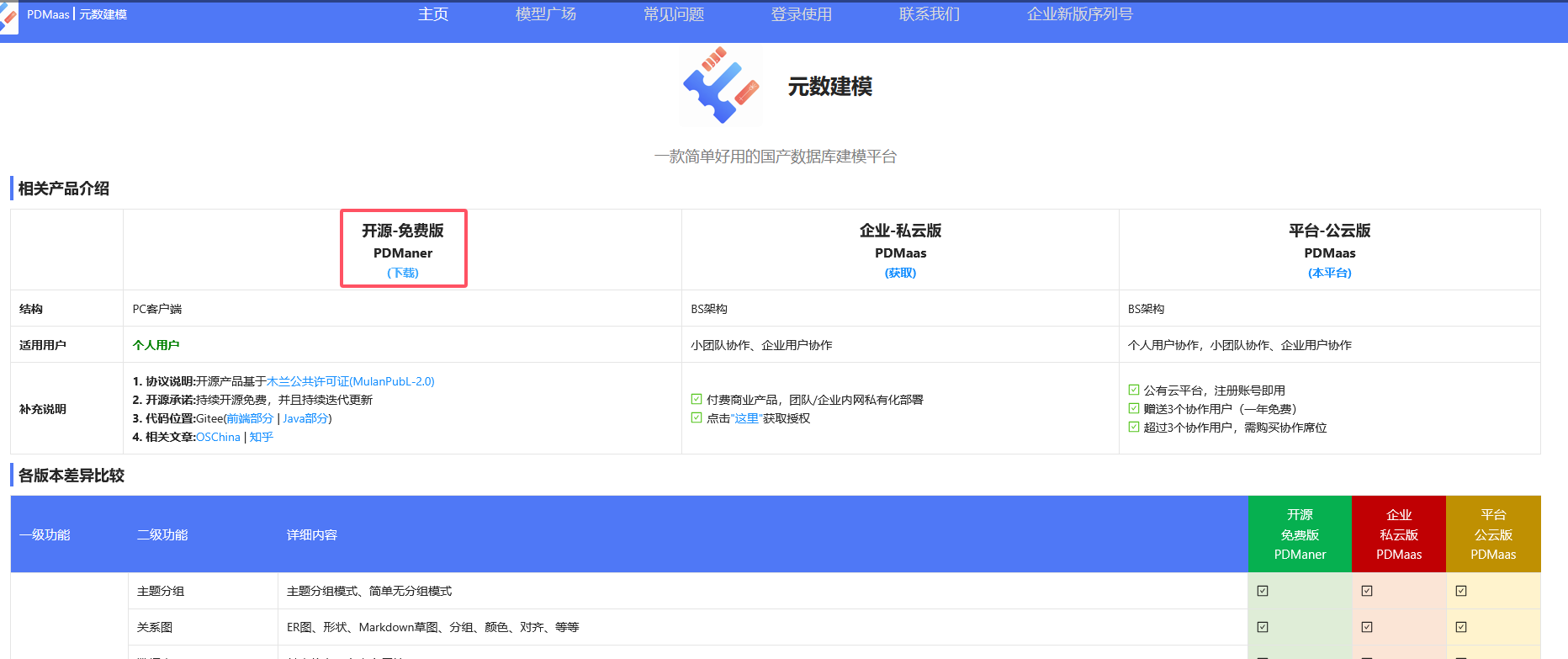
Task: Click check icon beside 赠送3个协作用户
Action: click(1134, 408)
